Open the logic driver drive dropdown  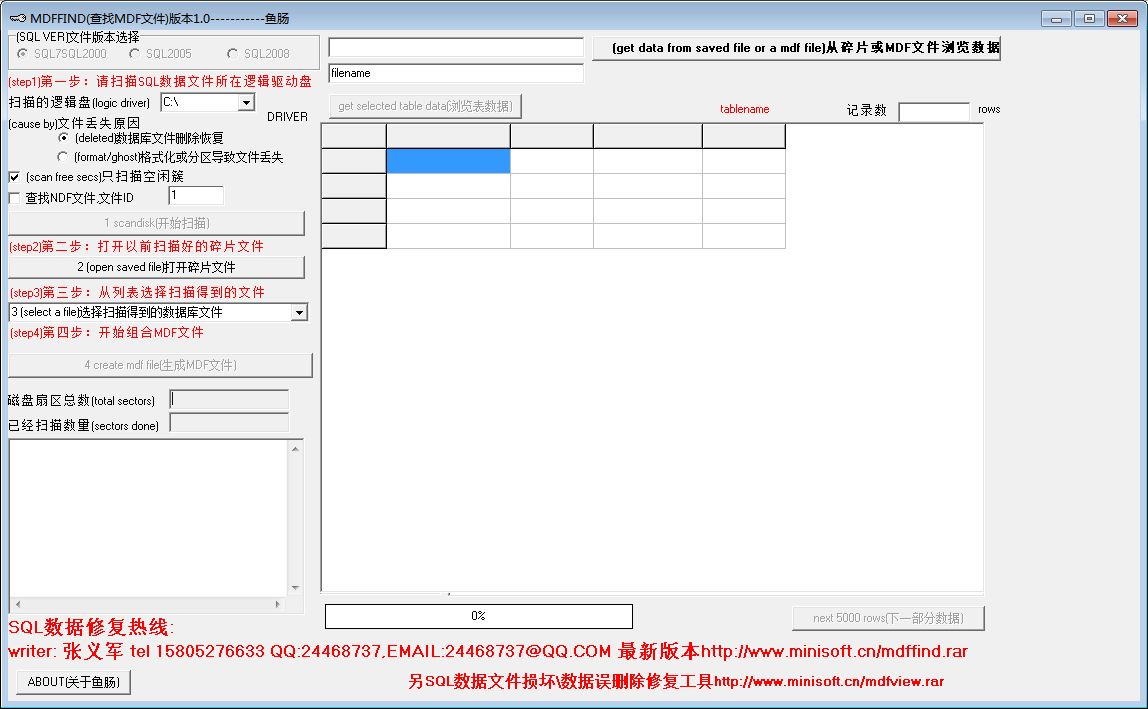[244, 102]
